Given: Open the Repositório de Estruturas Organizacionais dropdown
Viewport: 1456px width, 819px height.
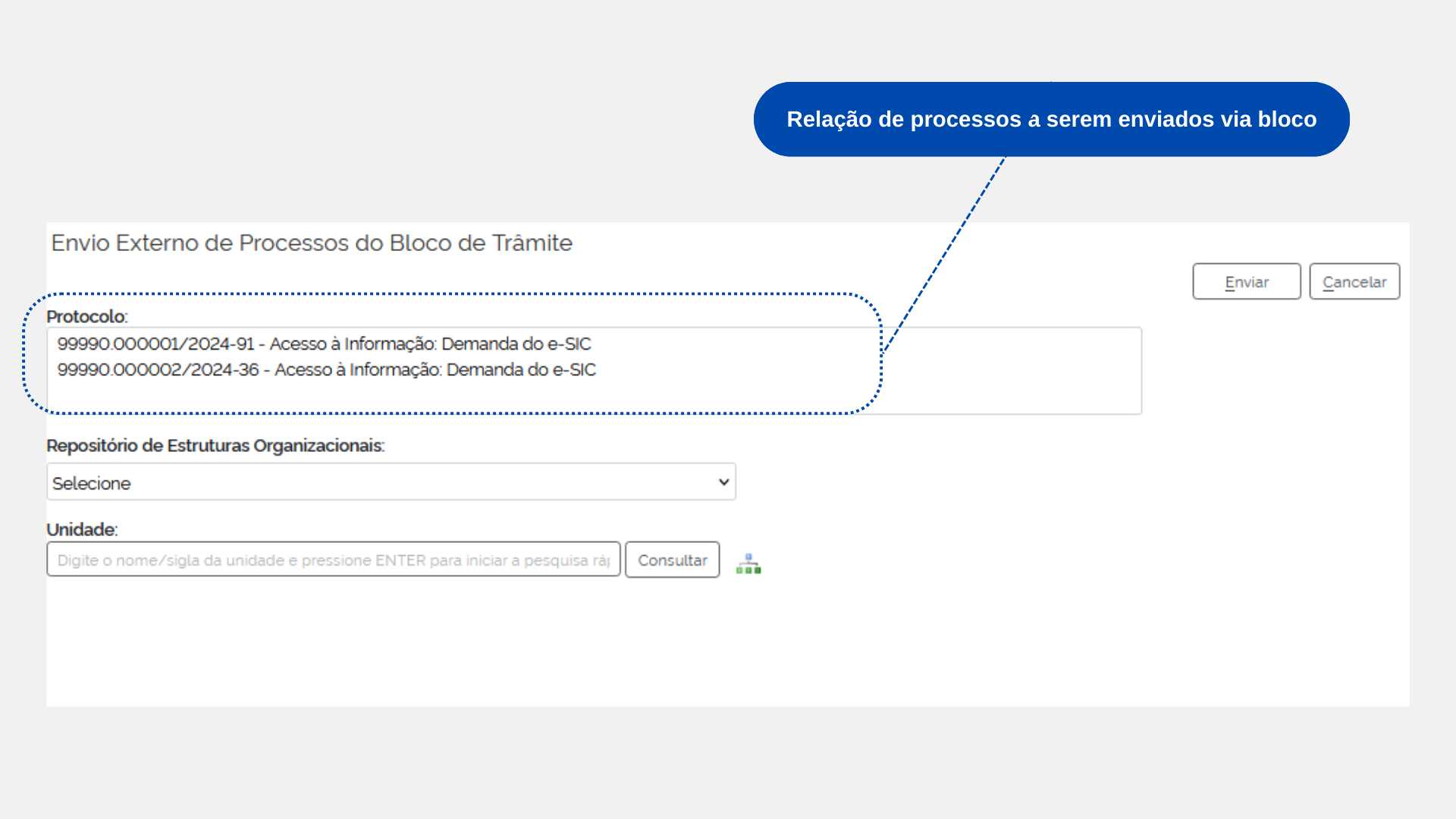Looking at the screenshot, I should (391, 482).
